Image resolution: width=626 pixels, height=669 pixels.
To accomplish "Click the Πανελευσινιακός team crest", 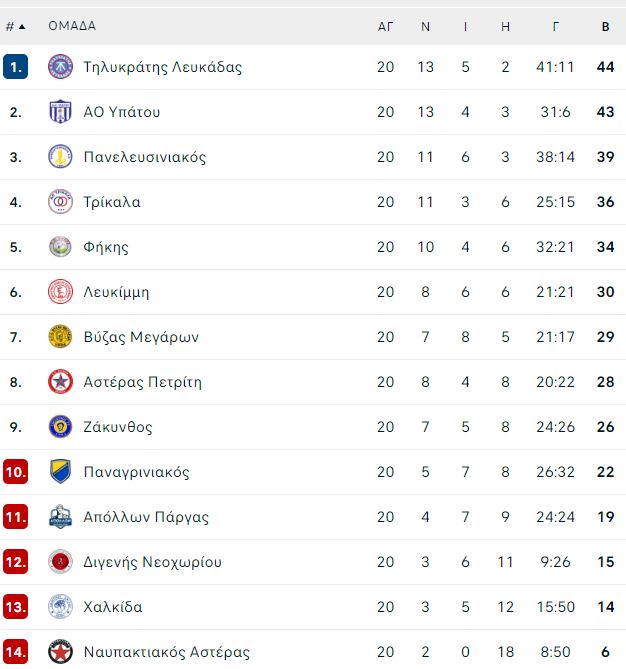I will tap(60, 157).
